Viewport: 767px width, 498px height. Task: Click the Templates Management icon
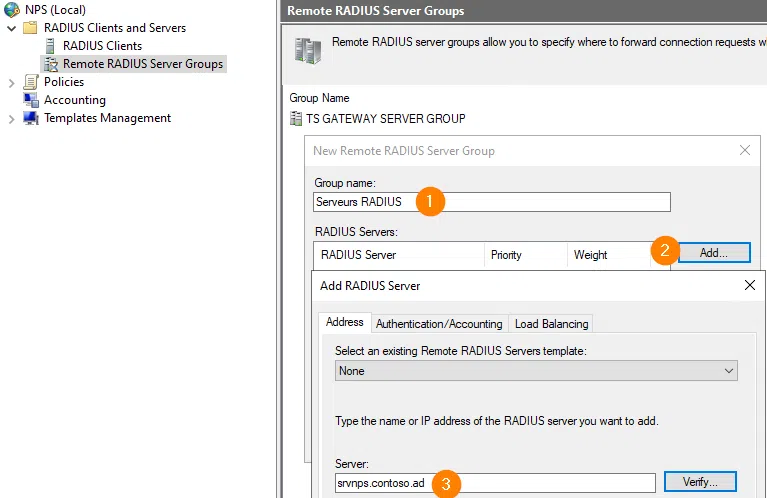click(31, 118)
